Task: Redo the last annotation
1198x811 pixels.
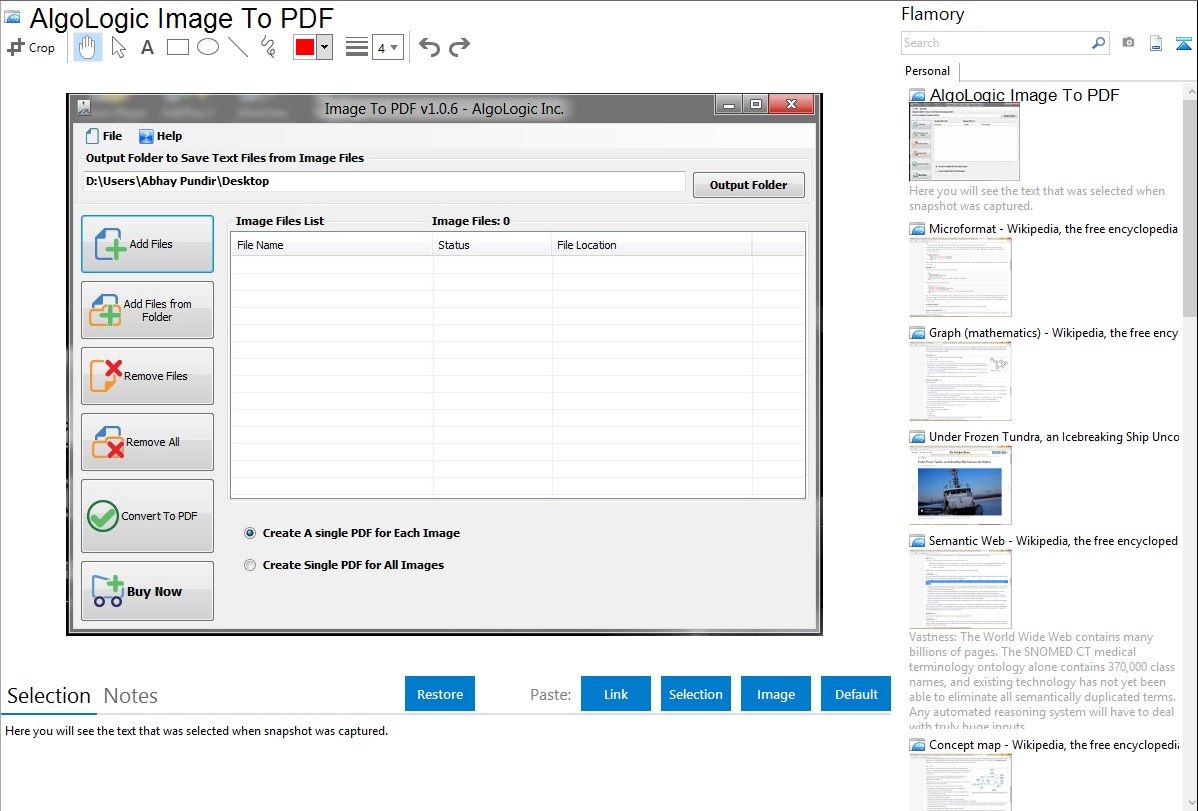Action: pos(459,47)
